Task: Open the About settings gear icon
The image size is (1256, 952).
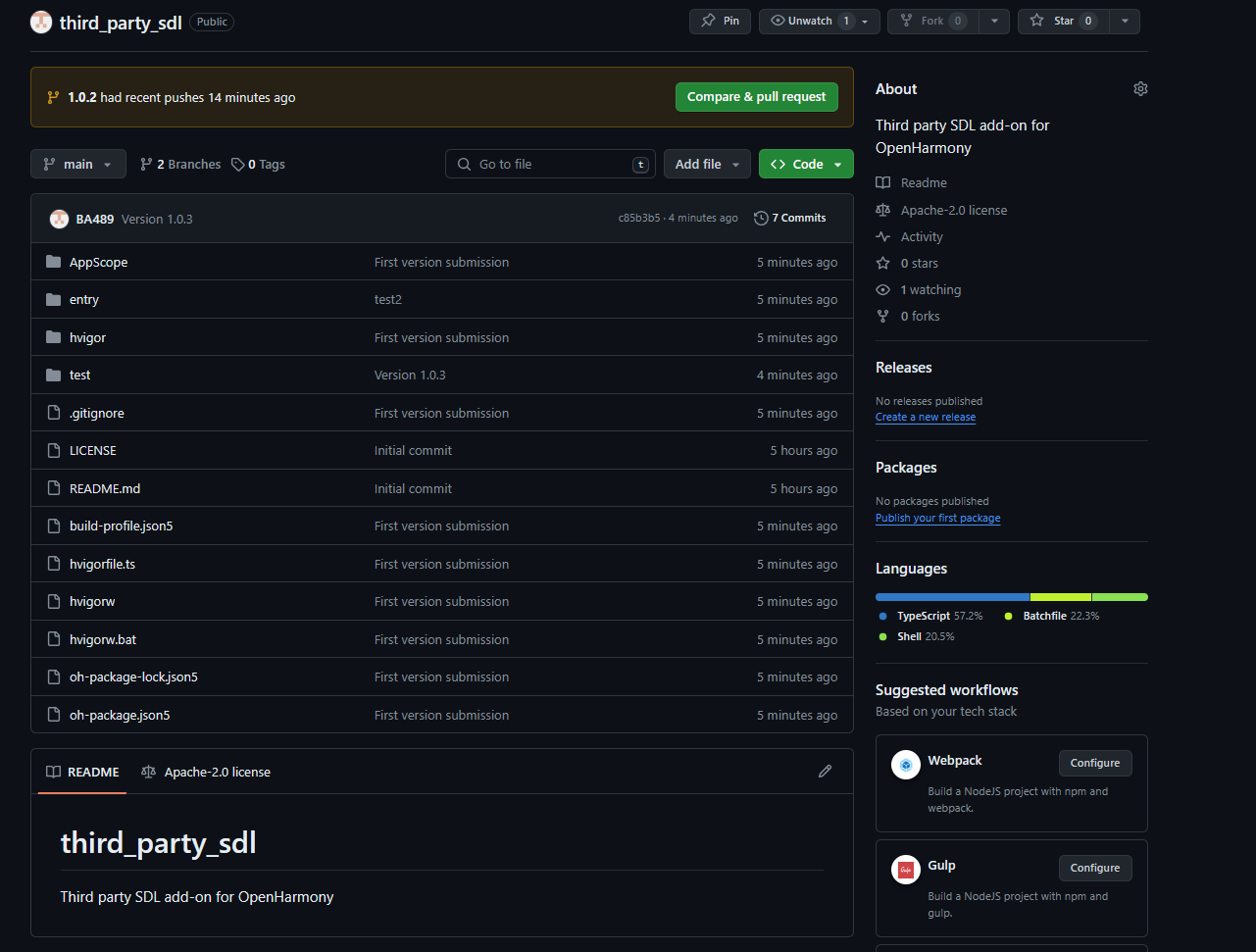Action: 1140,89
